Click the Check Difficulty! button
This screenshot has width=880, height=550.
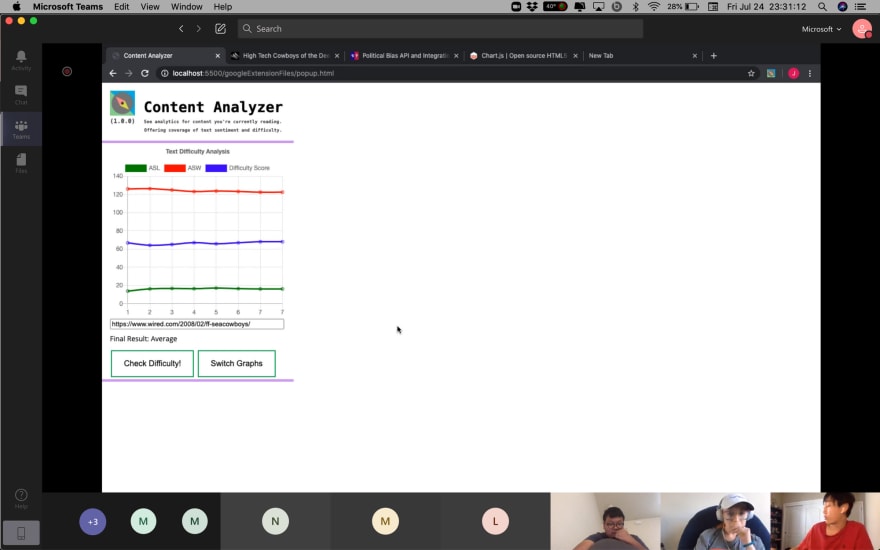tap(152, 364)
